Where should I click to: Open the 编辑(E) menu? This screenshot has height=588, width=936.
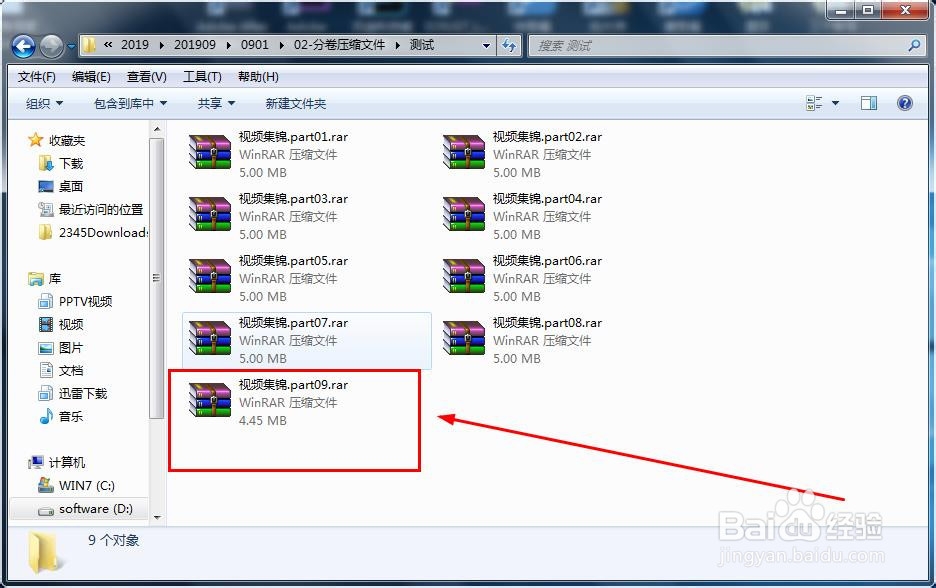[91, 76]
